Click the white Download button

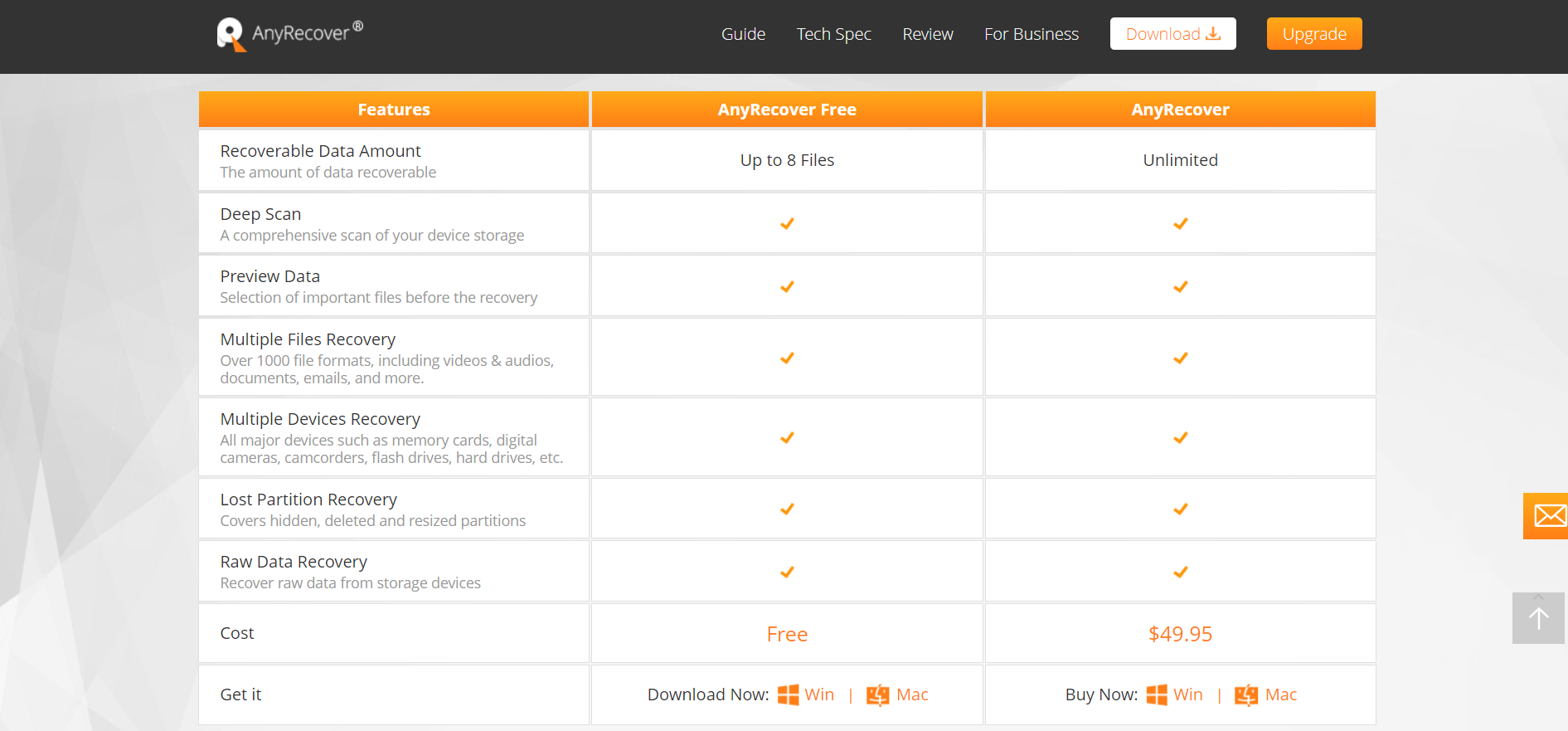click(1172, 34)
